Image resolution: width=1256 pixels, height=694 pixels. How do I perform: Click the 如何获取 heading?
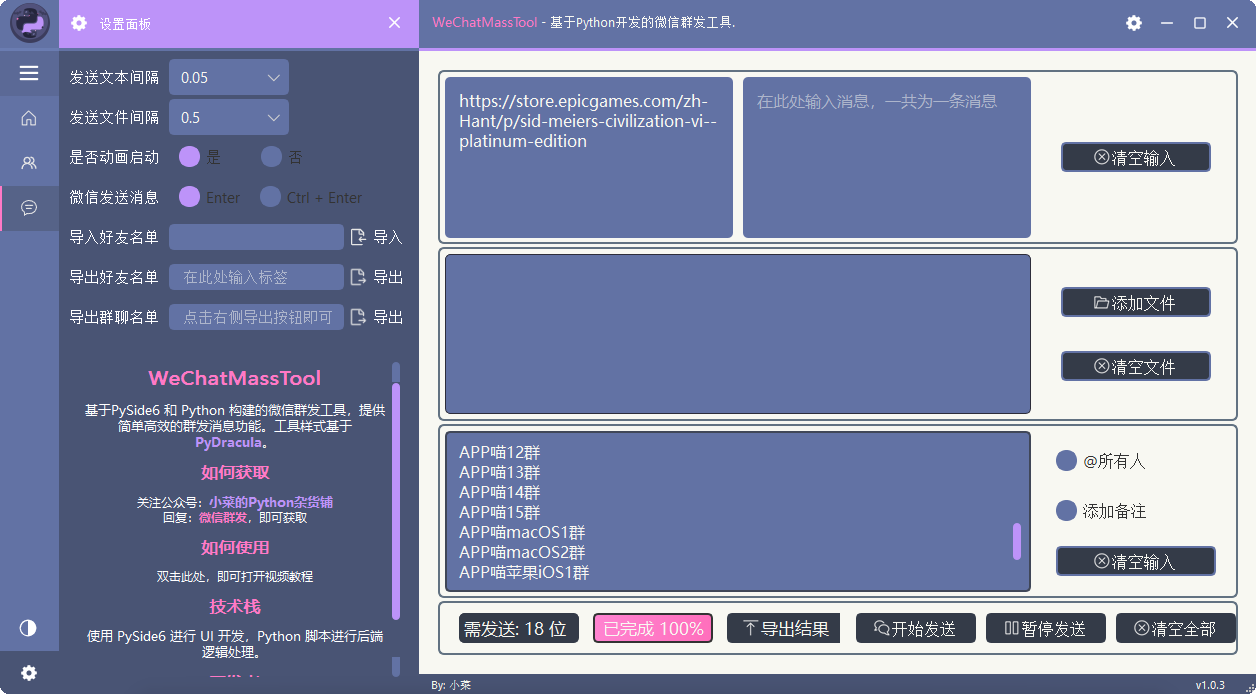pyautogui.click(x=235, y=472)
